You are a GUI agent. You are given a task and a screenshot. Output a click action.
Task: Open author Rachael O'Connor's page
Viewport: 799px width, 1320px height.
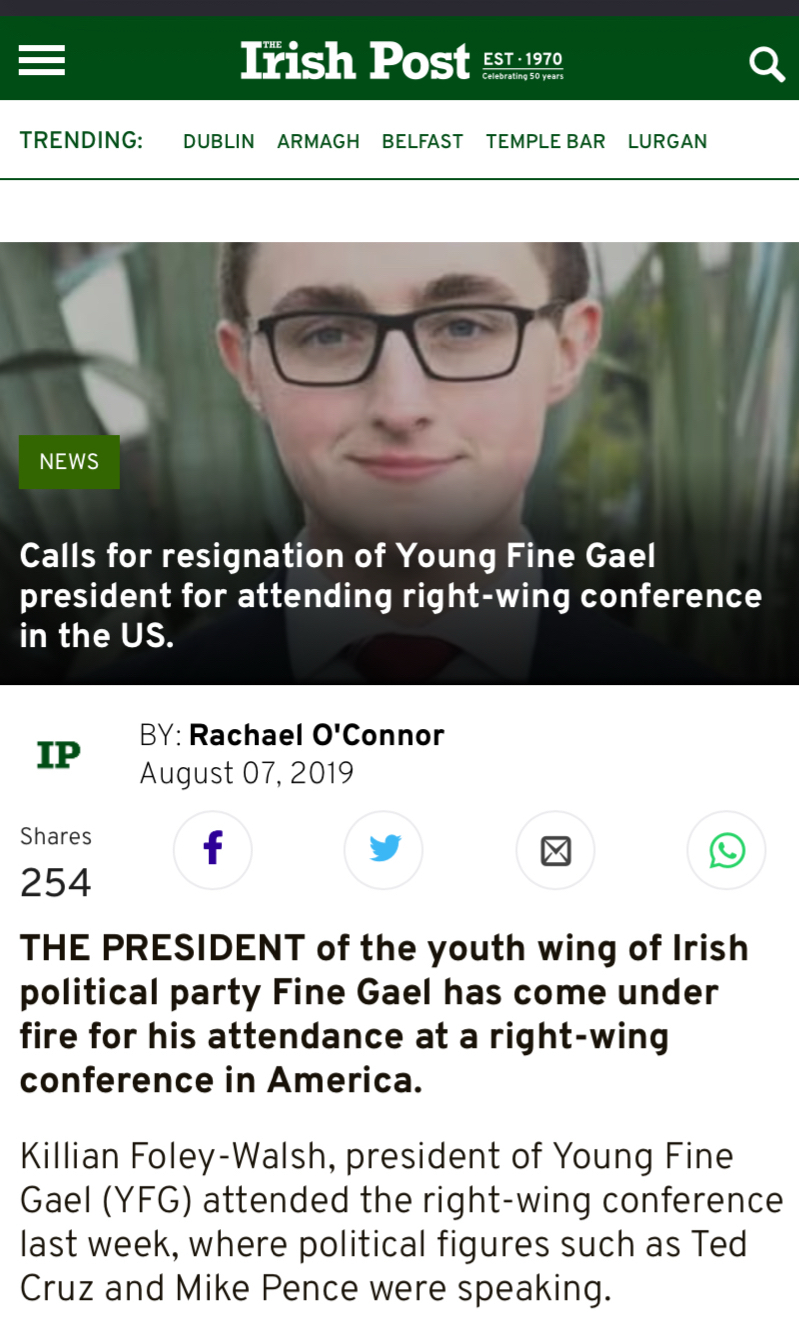point(316,736)
